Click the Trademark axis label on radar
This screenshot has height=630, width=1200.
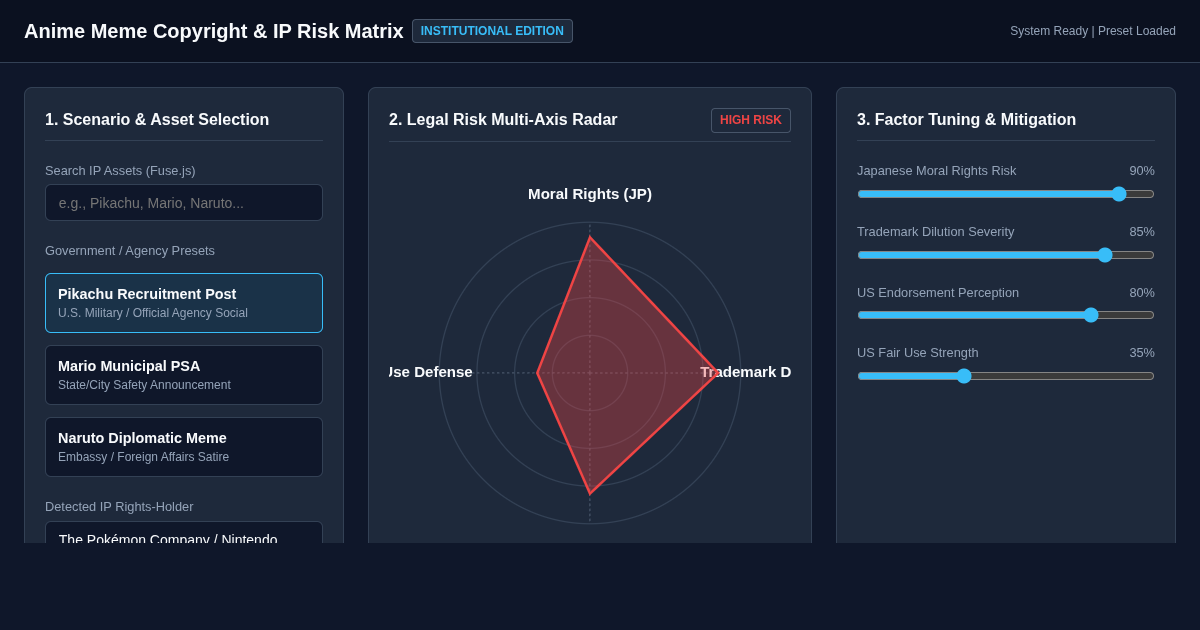(745, 372)
